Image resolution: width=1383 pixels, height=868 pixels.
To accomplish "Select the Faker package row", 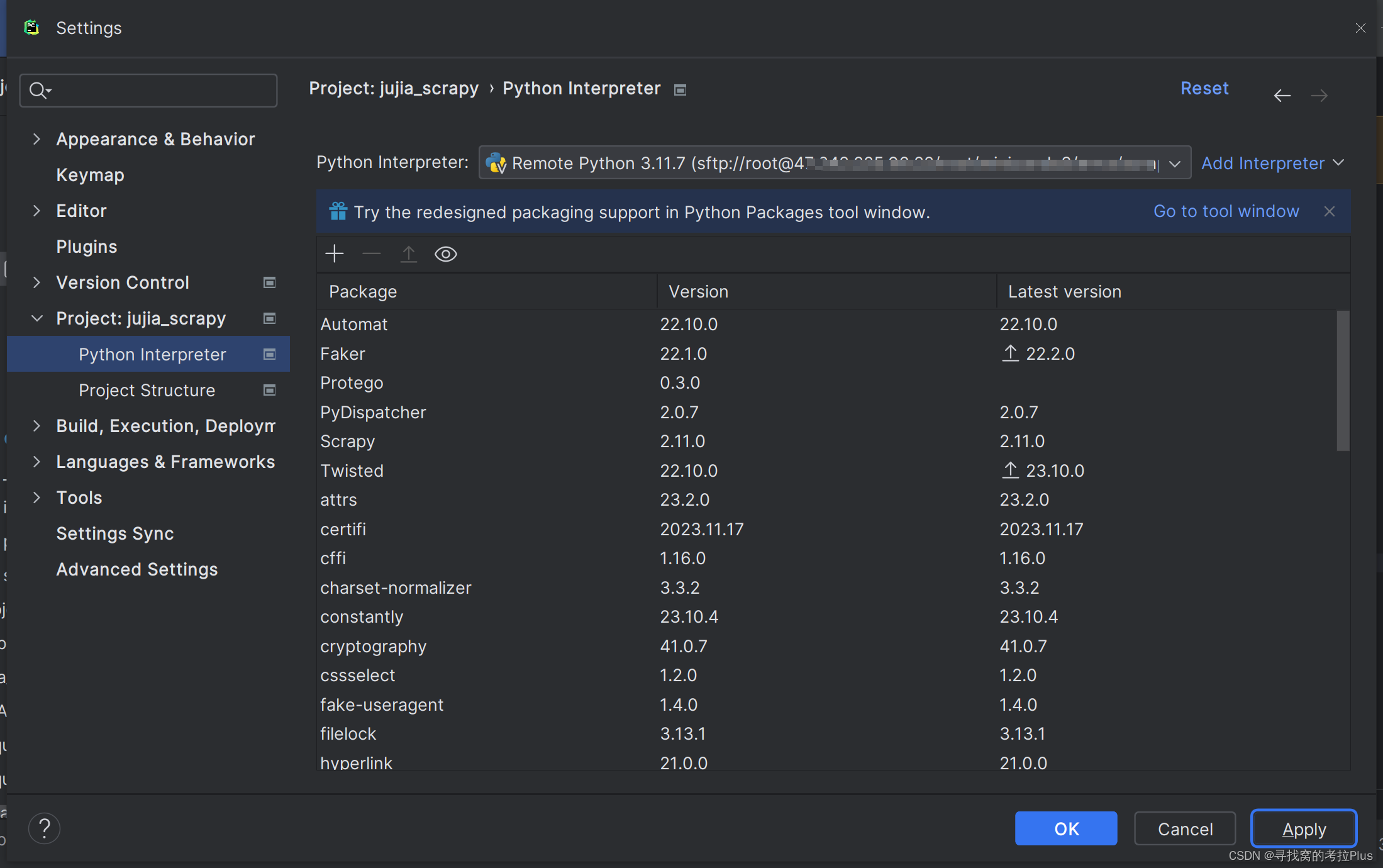I will tap(826, 353).
